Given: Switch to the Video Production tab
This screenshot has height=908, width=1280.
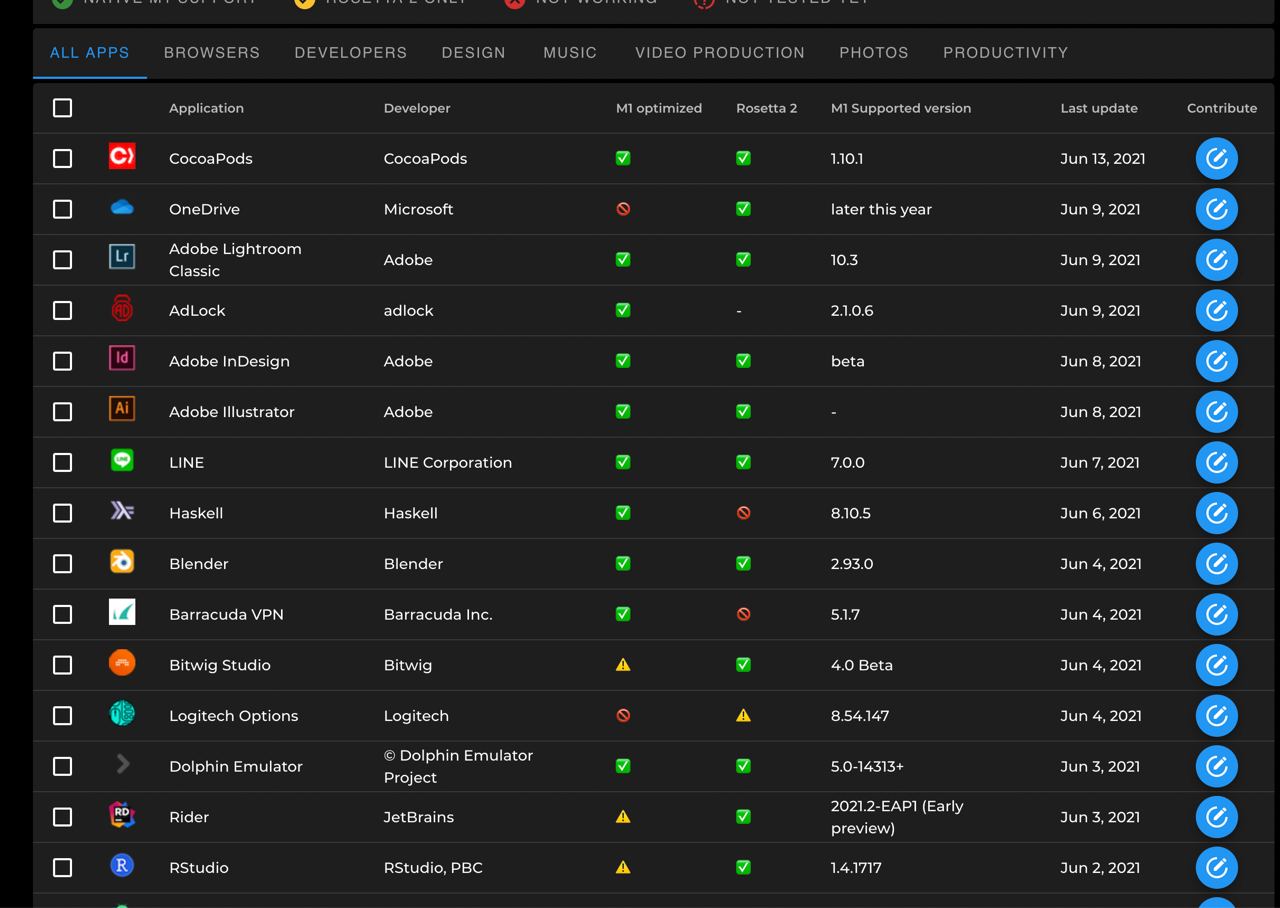Looking at the screenshot, I should tap(720, 52).
